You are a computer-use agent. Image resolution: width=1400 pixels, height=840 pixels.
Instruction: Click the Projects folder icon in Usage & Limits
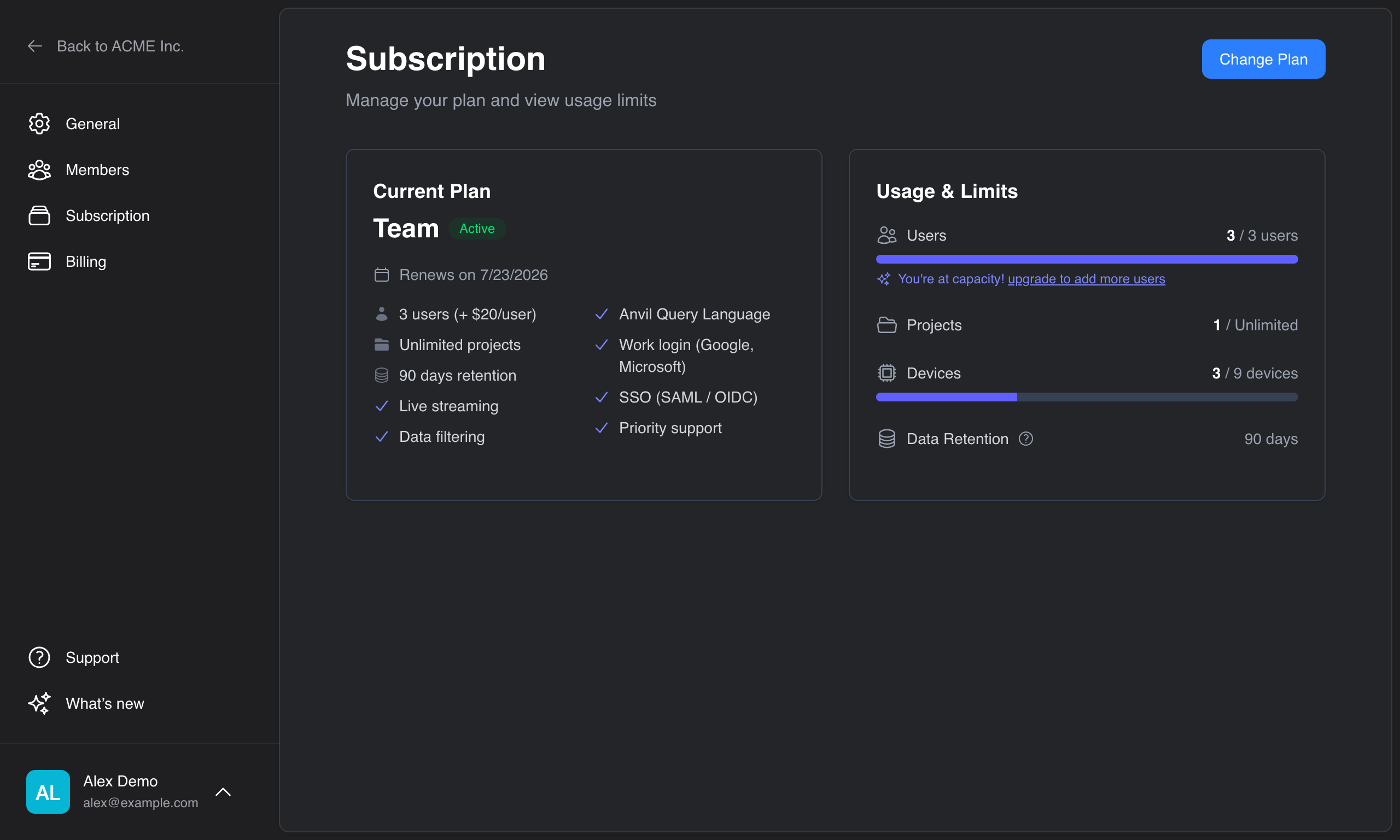886,325
